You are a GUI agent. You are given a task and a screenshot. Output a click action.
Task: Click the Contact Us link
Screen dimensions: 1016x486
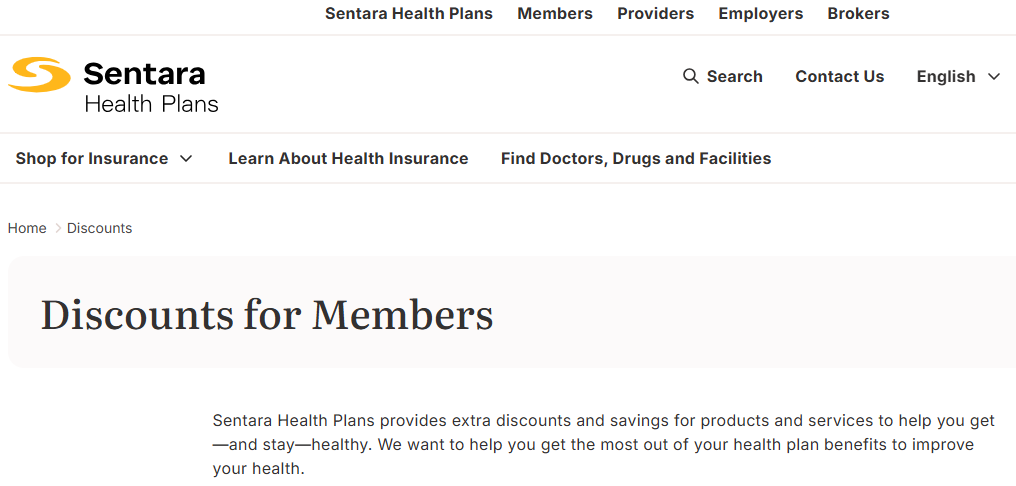click(x=839, y=76)
